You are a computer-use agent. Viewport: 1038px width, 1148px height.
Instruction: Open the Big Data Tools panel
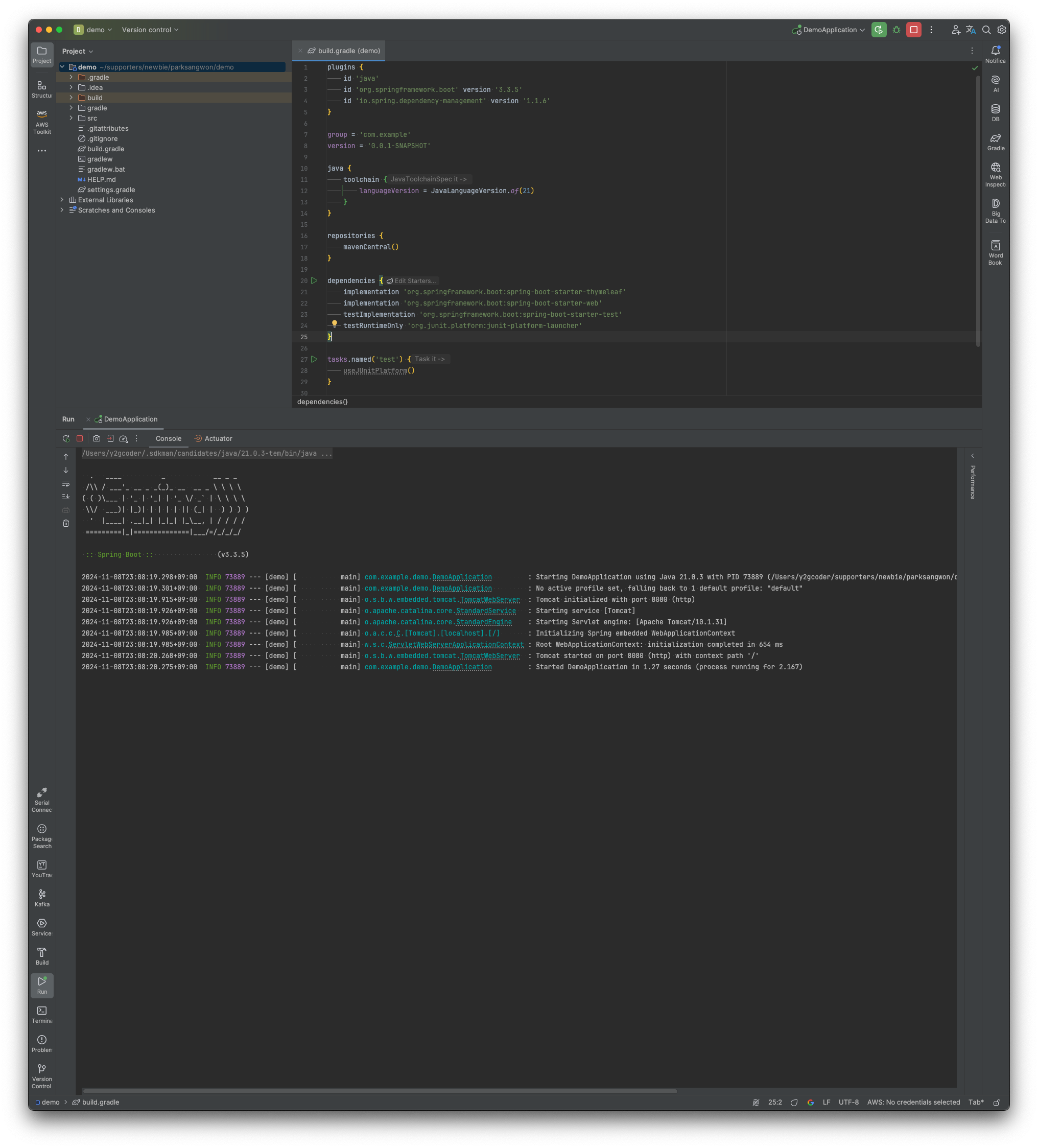pos(995,210)
